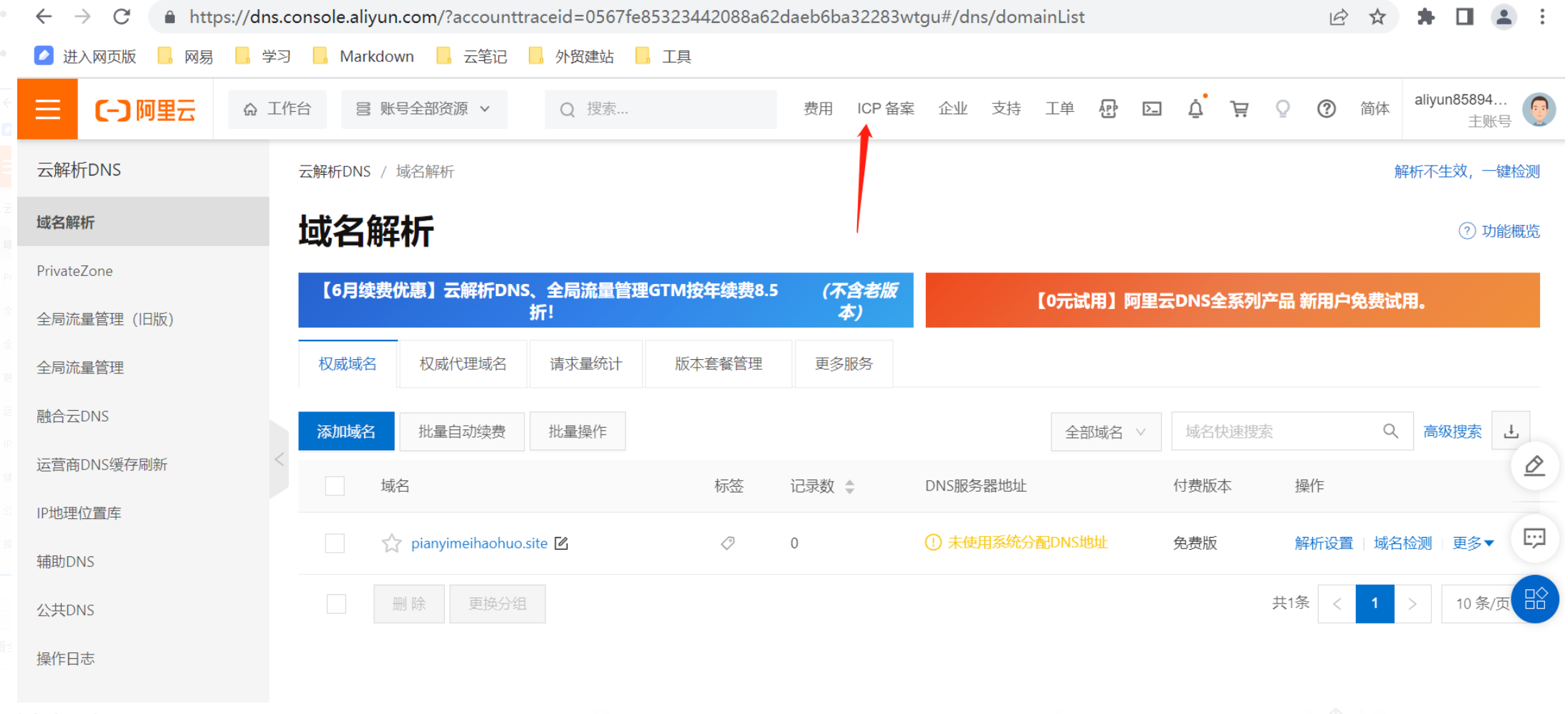
Task: Expand the 账号全部资源 dropdown
Action: point(424,109)
